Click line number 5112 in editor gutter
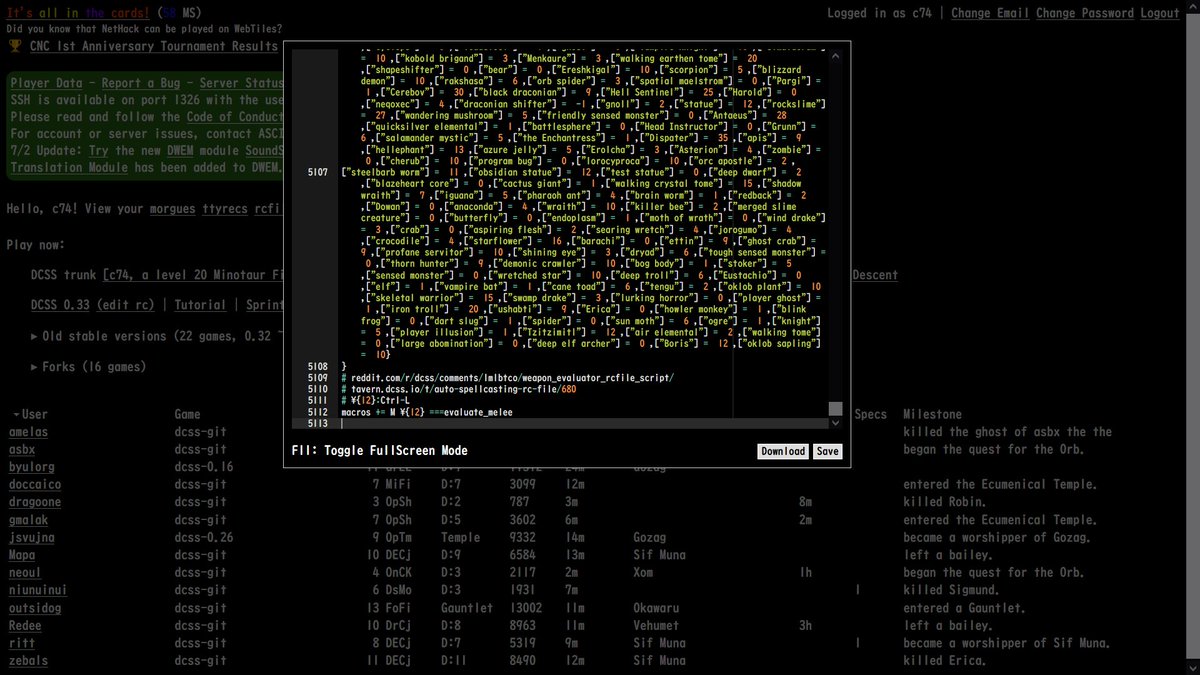 [x=318, y=412]
